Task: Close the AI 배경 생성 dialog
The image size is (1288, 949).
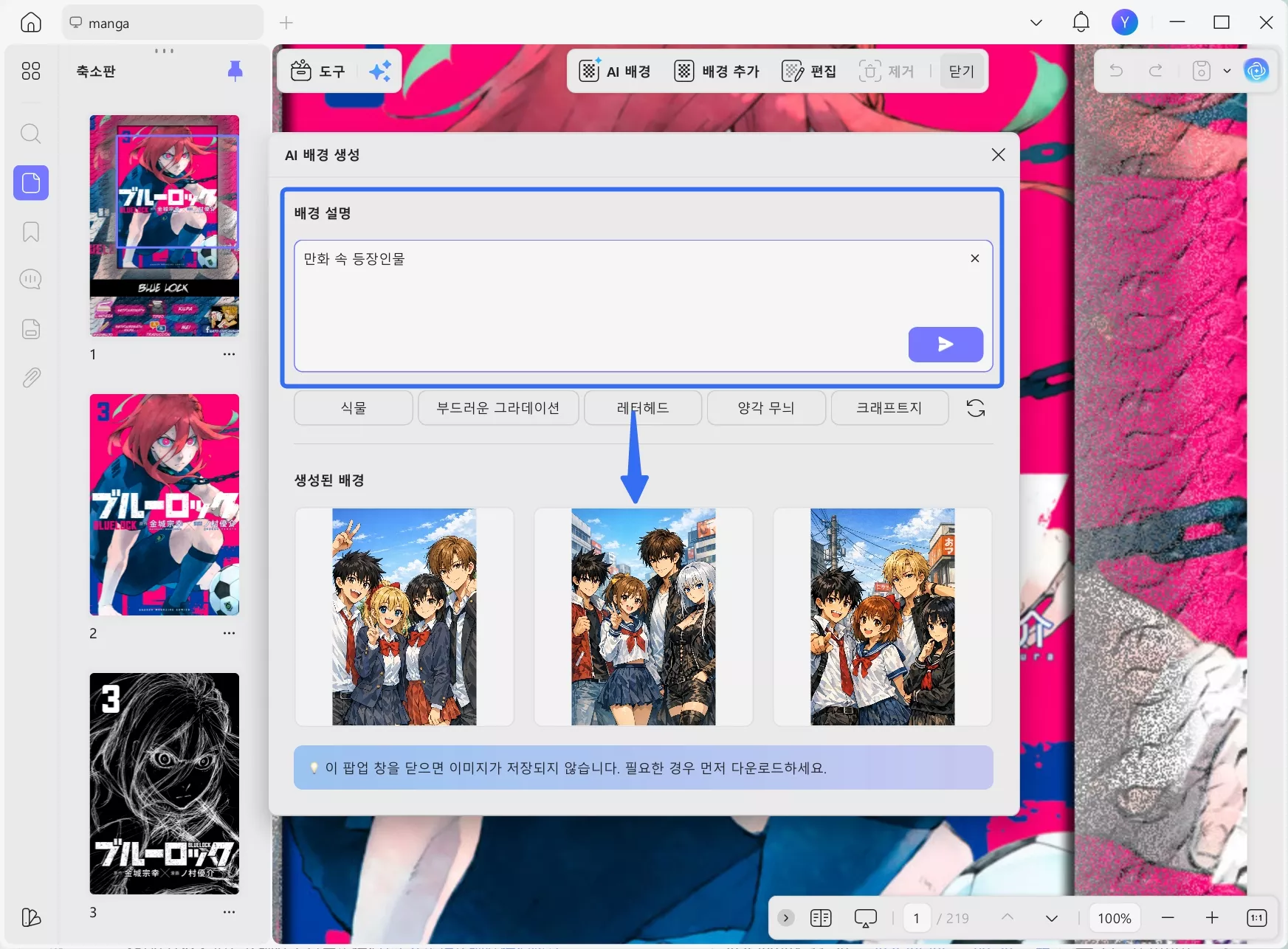Action: pyautogui.click(x=998, y=154)
